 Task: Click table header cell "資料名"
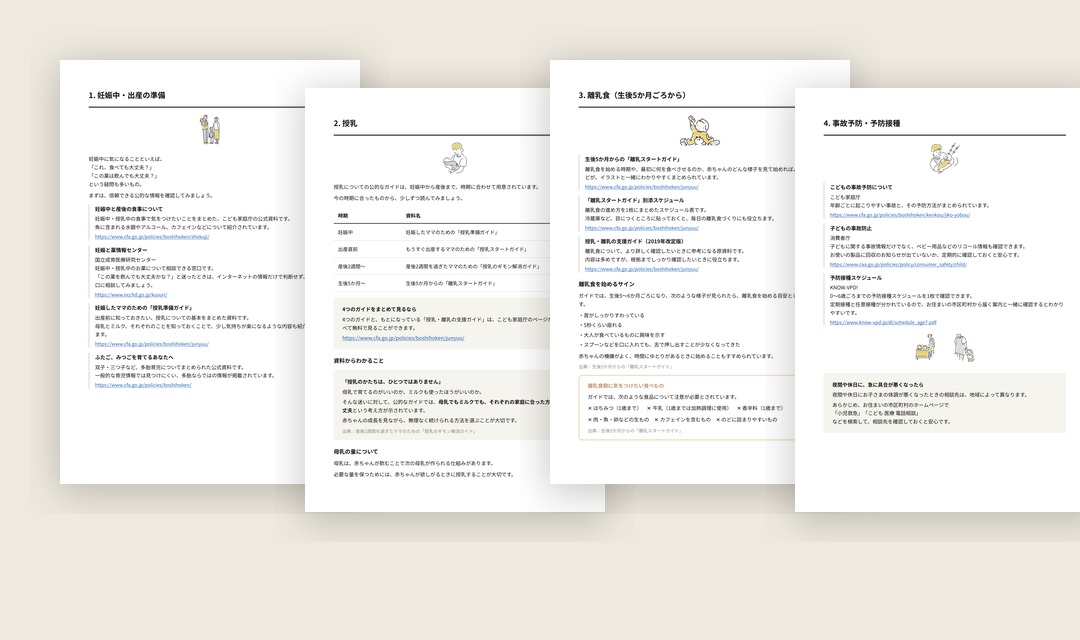(413, 216)
